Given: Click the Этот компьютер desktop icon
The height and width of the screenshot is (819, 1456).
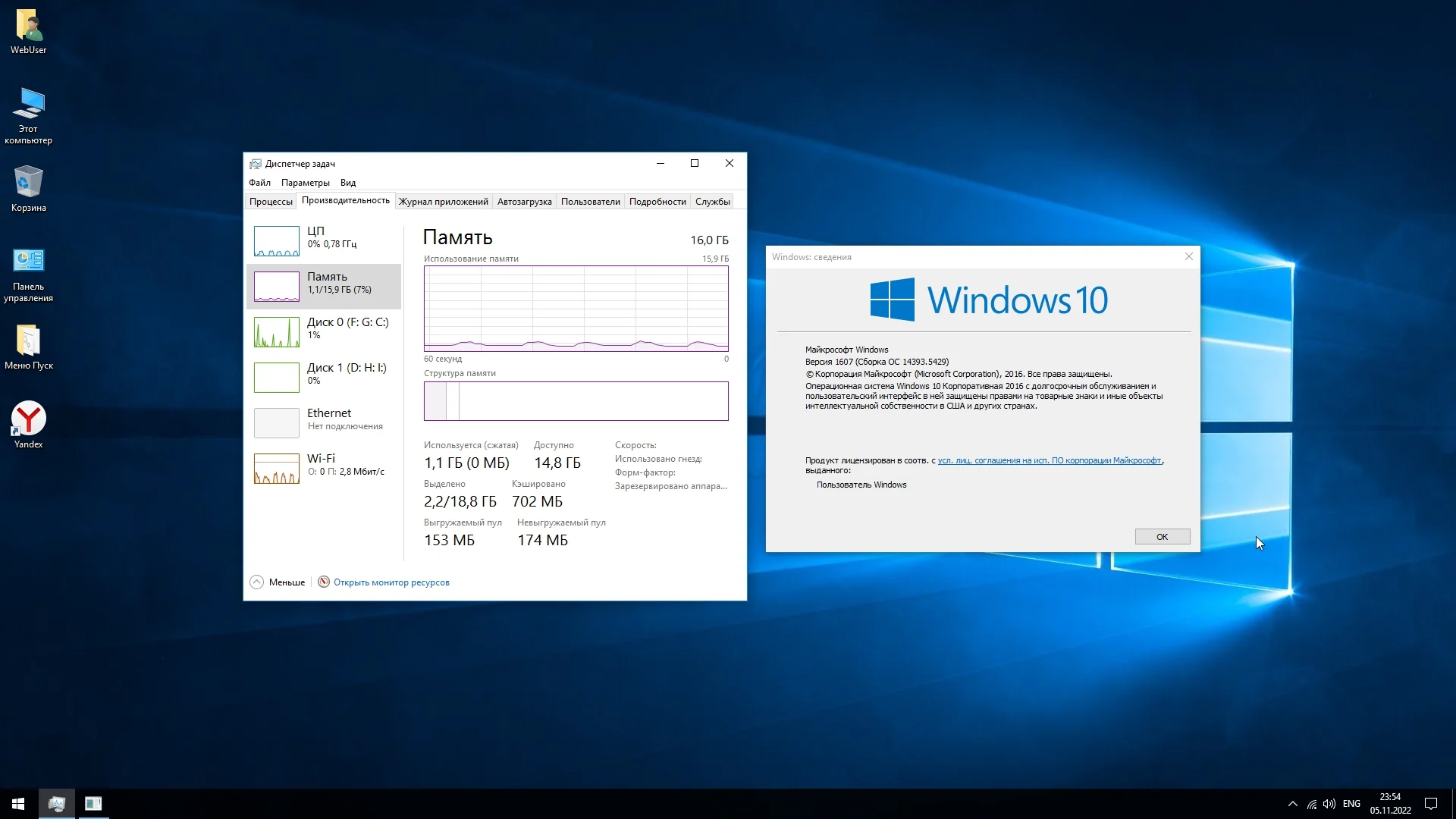Looking at the screenshot, I should (28, 114).
